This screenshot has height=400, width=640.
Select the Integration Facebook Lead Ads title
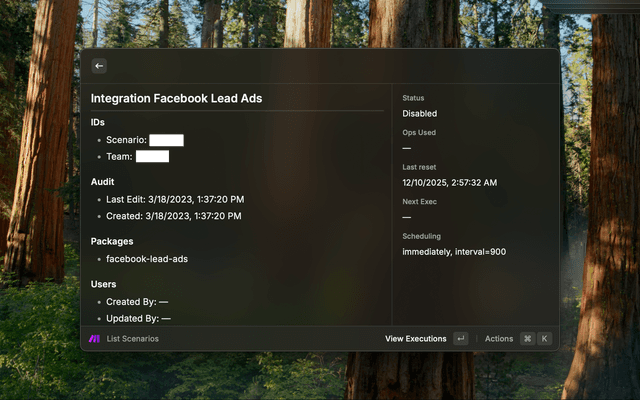point(176,99)
